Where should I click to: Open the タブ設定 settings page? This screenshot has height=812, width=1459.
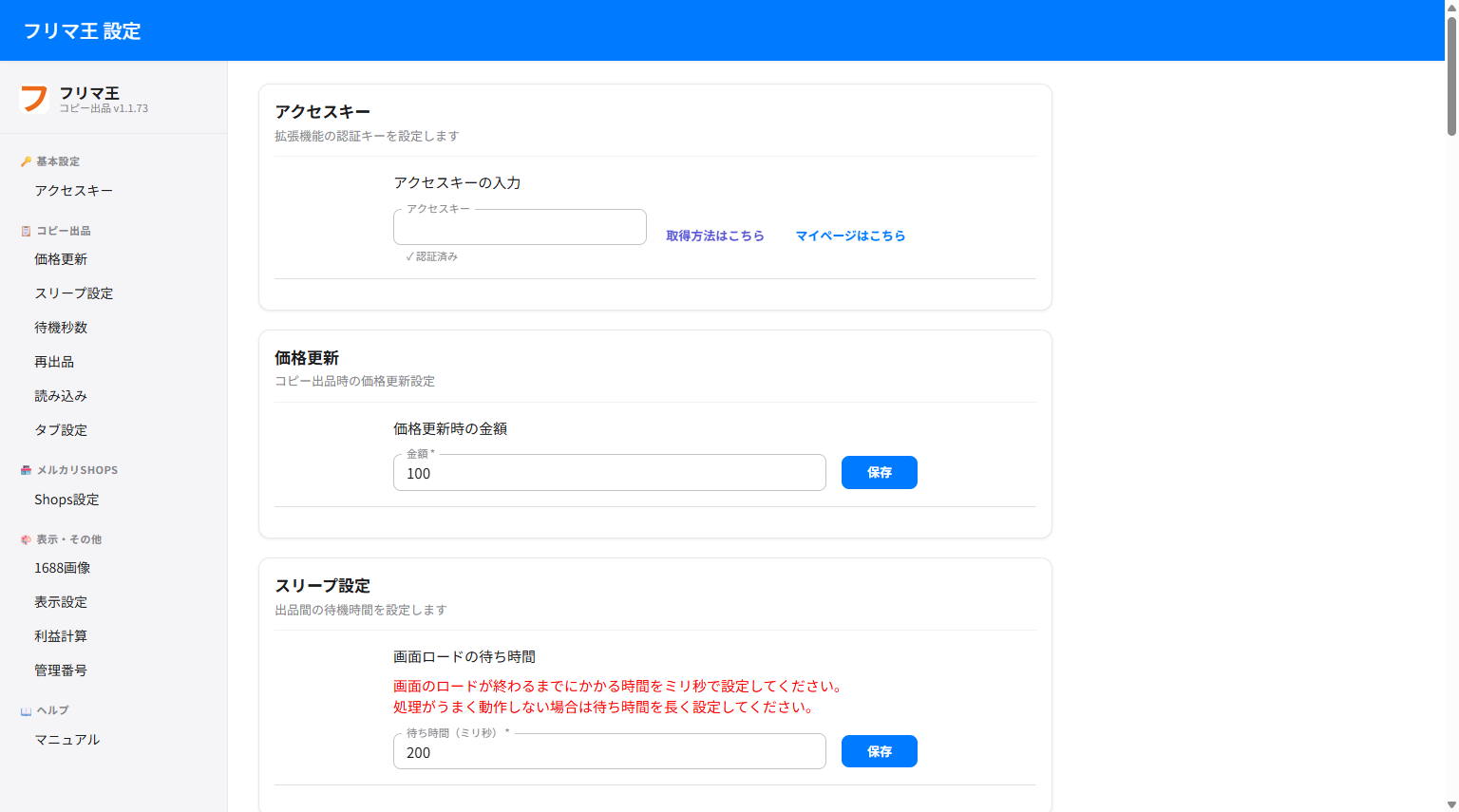(x=61, y=429)
